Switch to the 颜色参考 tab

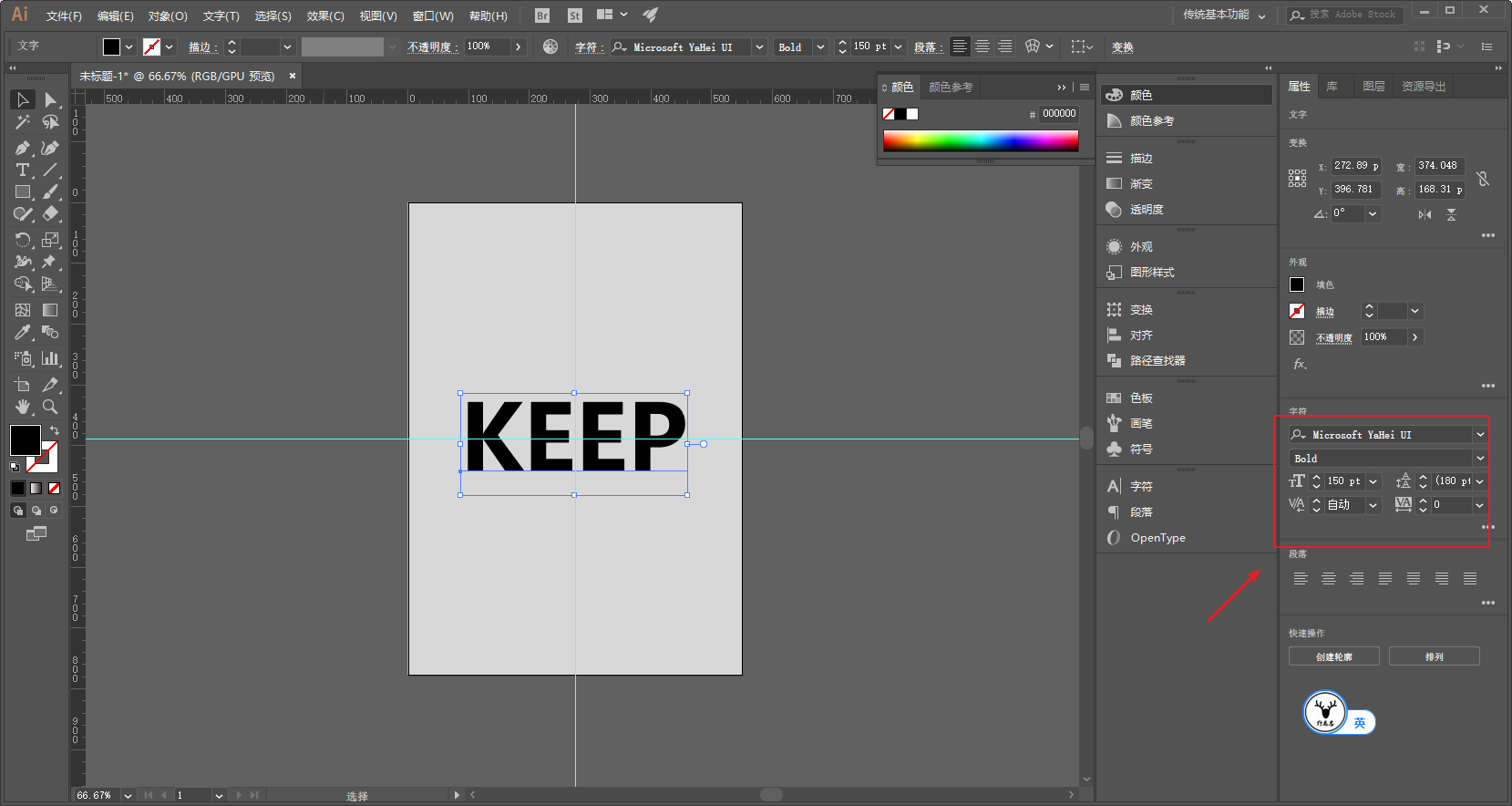point(951,88)
